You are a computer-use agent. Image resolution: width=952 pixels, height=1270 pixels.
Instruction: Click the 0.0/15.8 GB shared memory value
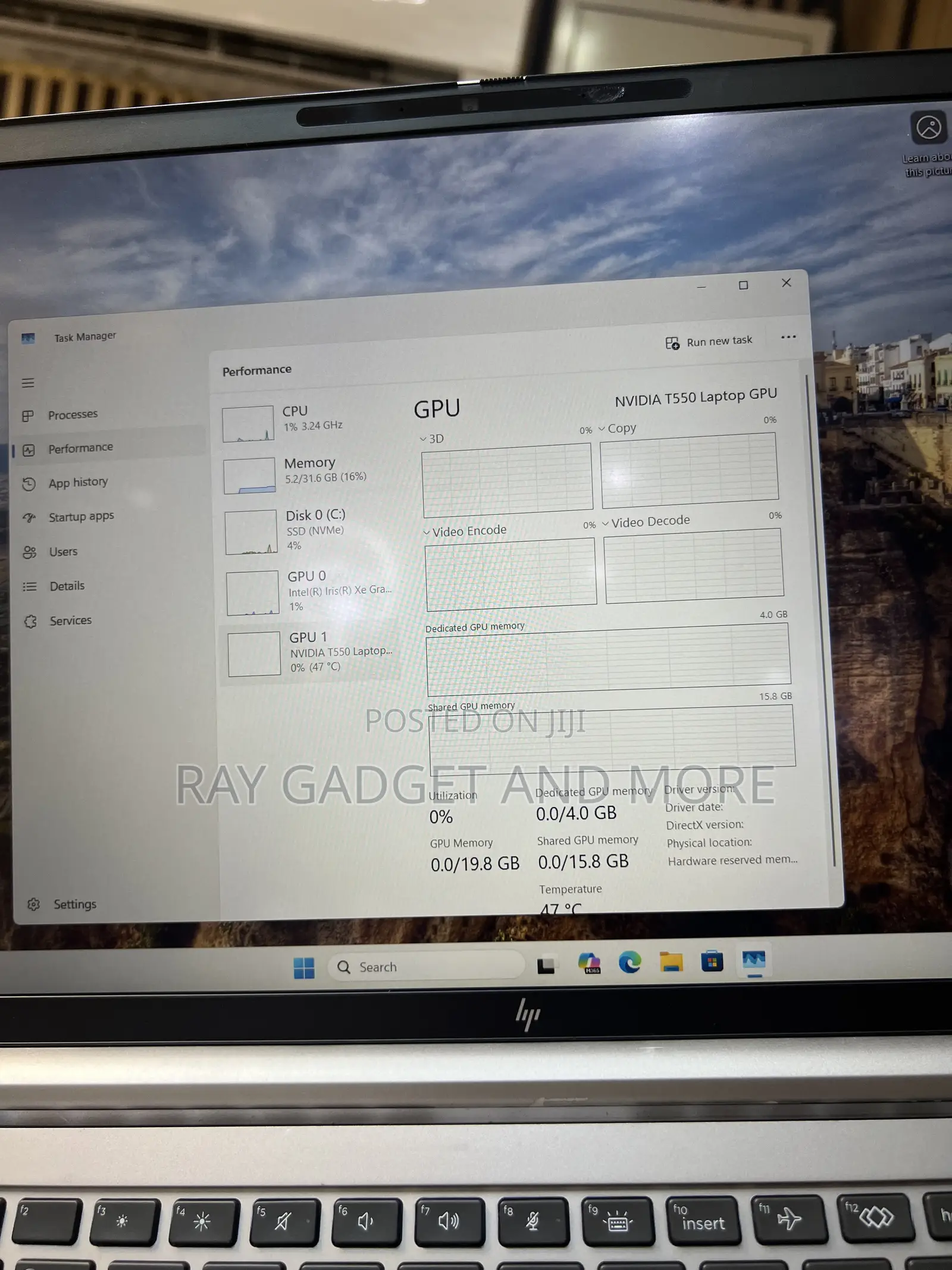pos(583,861)
